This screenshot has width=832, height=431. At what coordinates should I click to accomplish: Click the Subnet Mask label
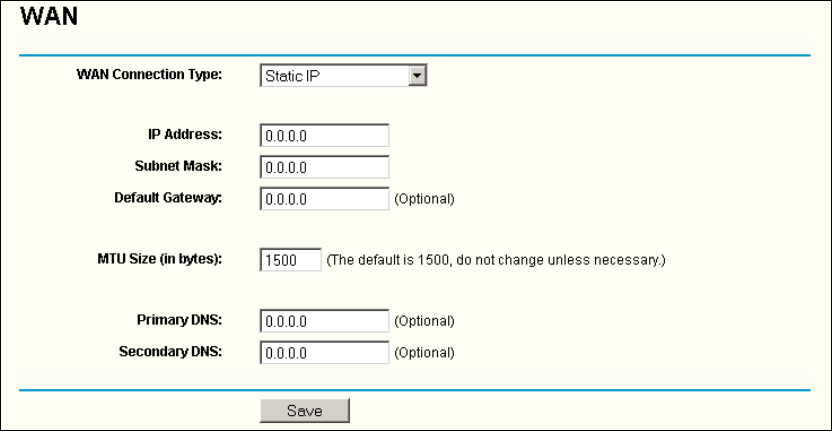pyautogui.click(x=178, y=166)
